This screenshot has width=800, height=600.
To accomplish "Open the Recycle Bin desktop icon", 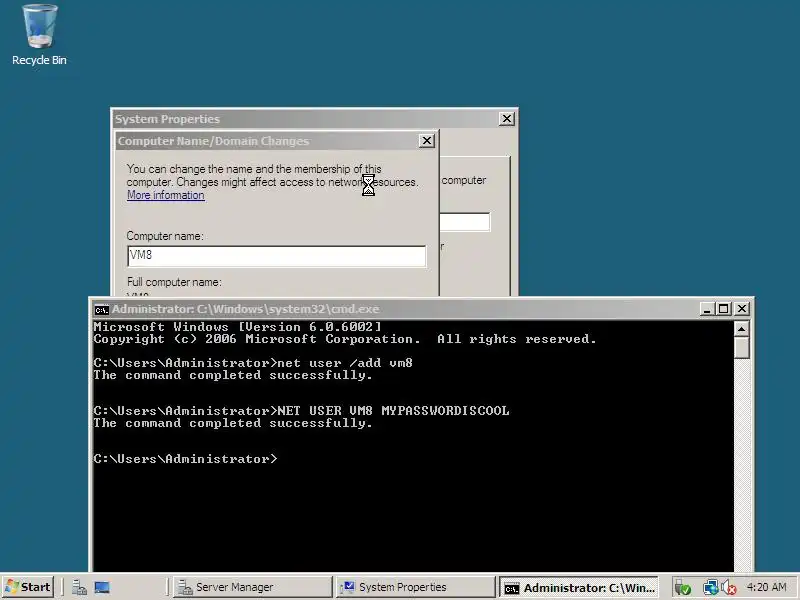I will pyautogui.click(x=39, y=35).
